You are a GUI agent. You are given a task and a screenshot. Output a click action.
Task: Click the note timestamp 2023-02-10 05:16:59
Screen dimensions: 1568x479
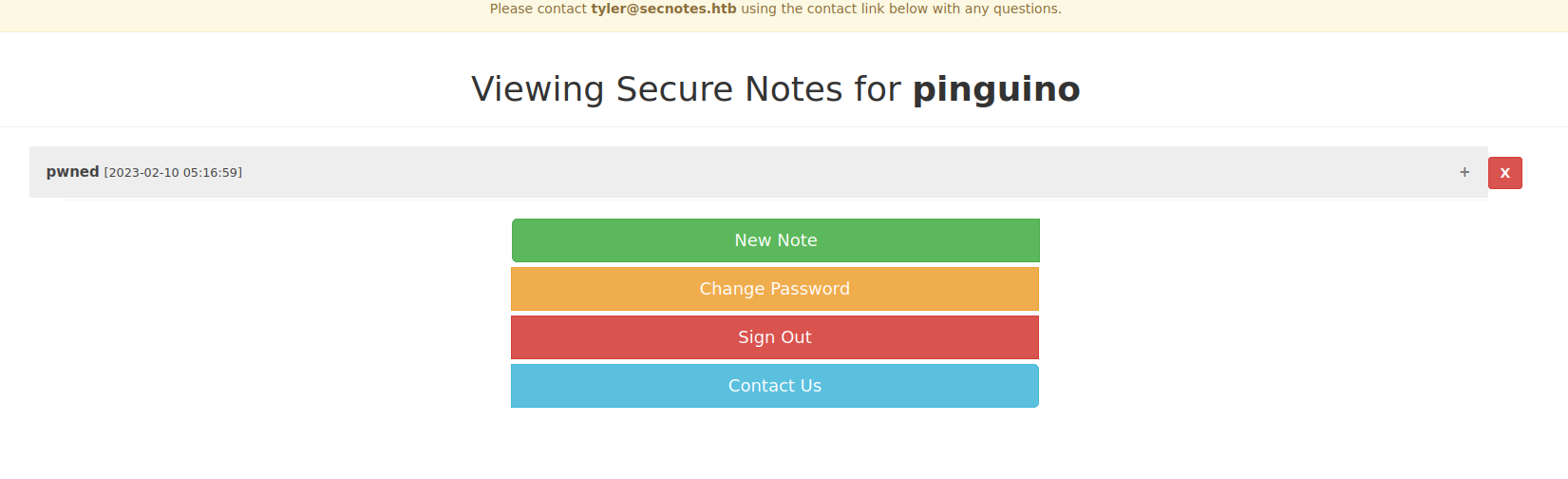173,173
